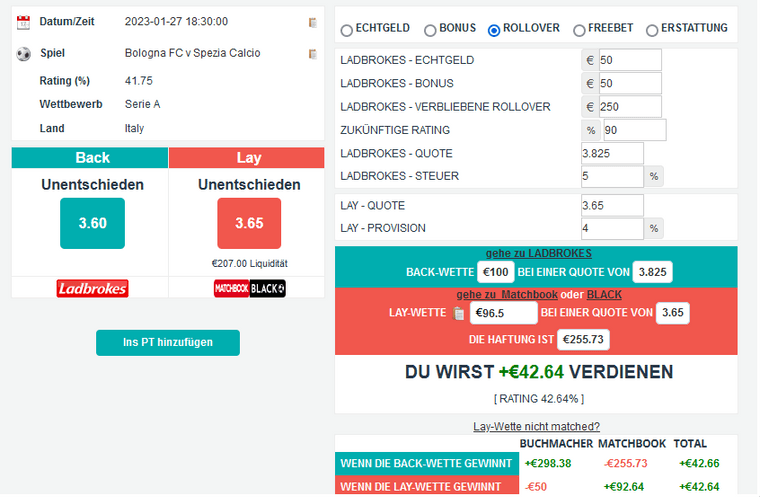Select the FREEBET radio option
Viewport: 760px width, 497px height.
click(x=579, y=31)
